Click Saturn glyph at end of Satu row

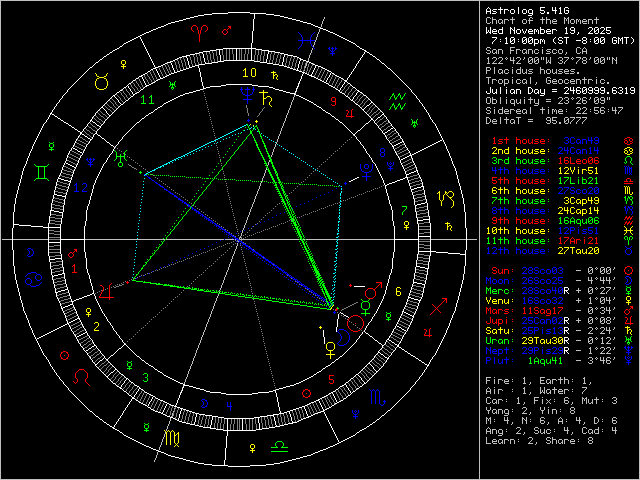[628, 331]
